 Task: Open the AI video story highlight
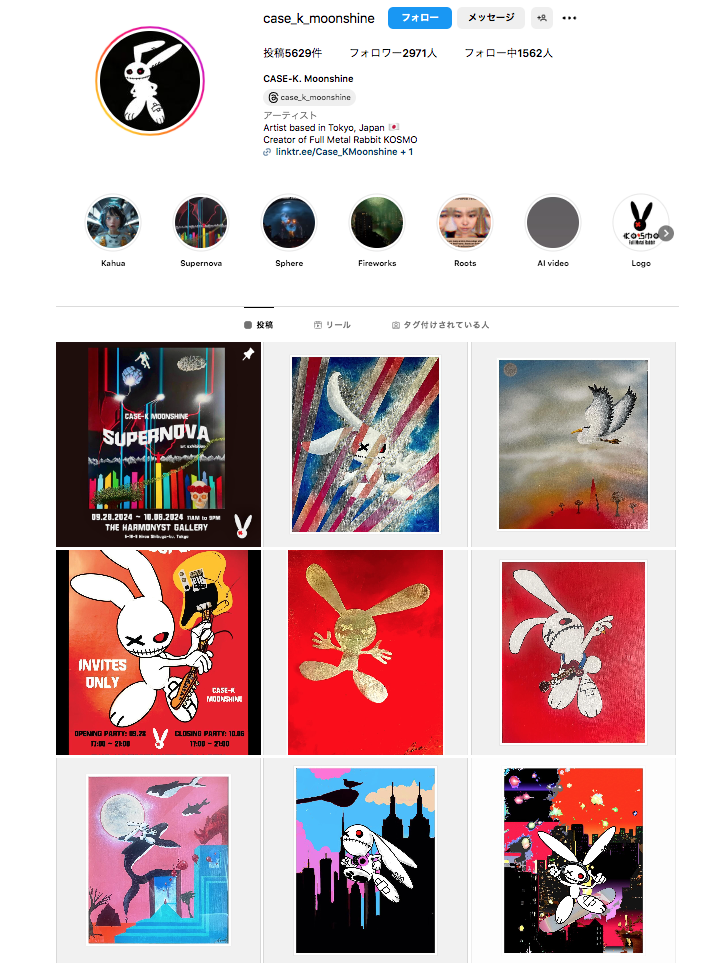(x=553, y=223)
